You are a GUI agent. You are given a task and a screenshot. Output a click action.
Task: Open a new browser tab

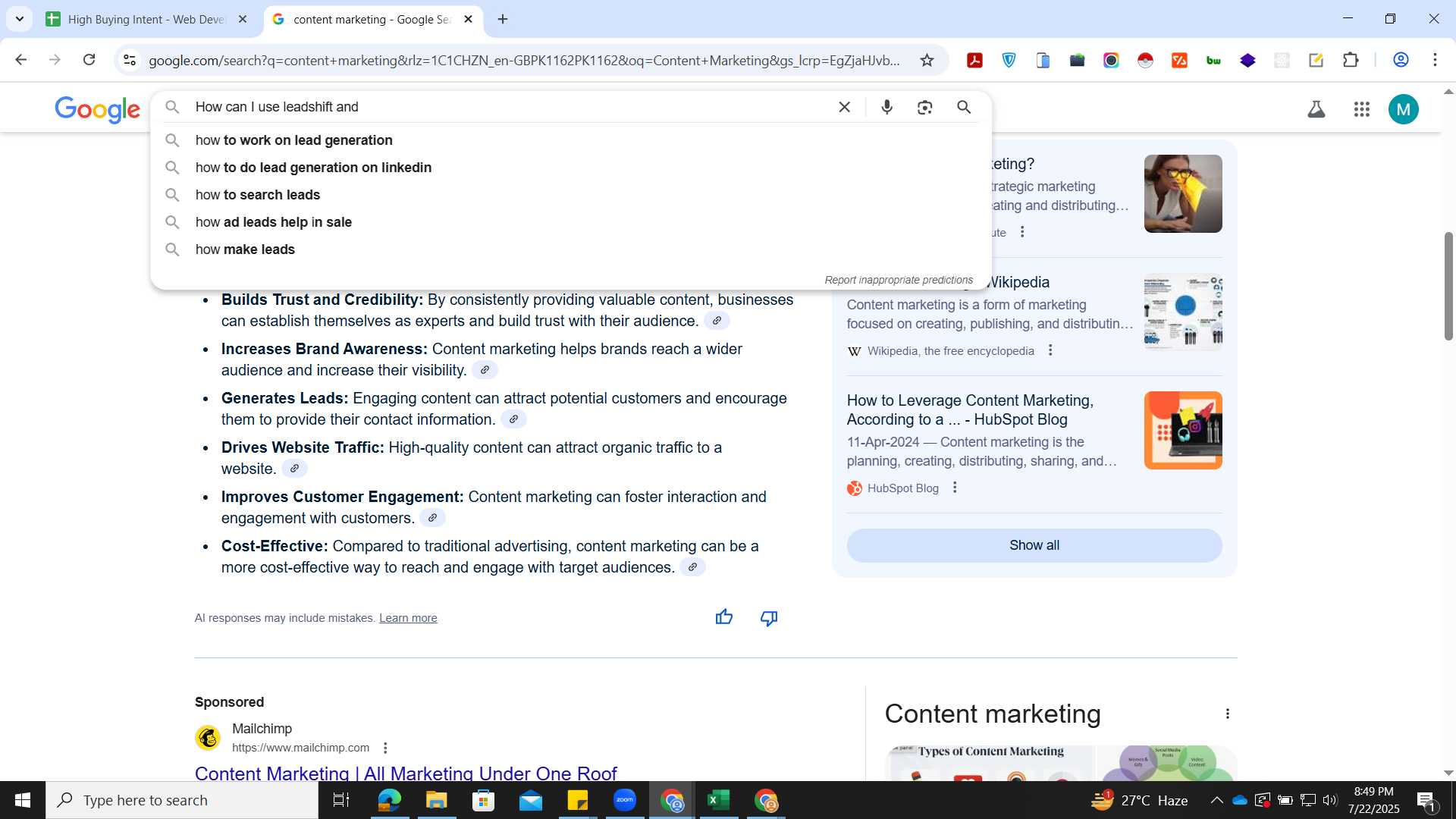coord(503,19)
